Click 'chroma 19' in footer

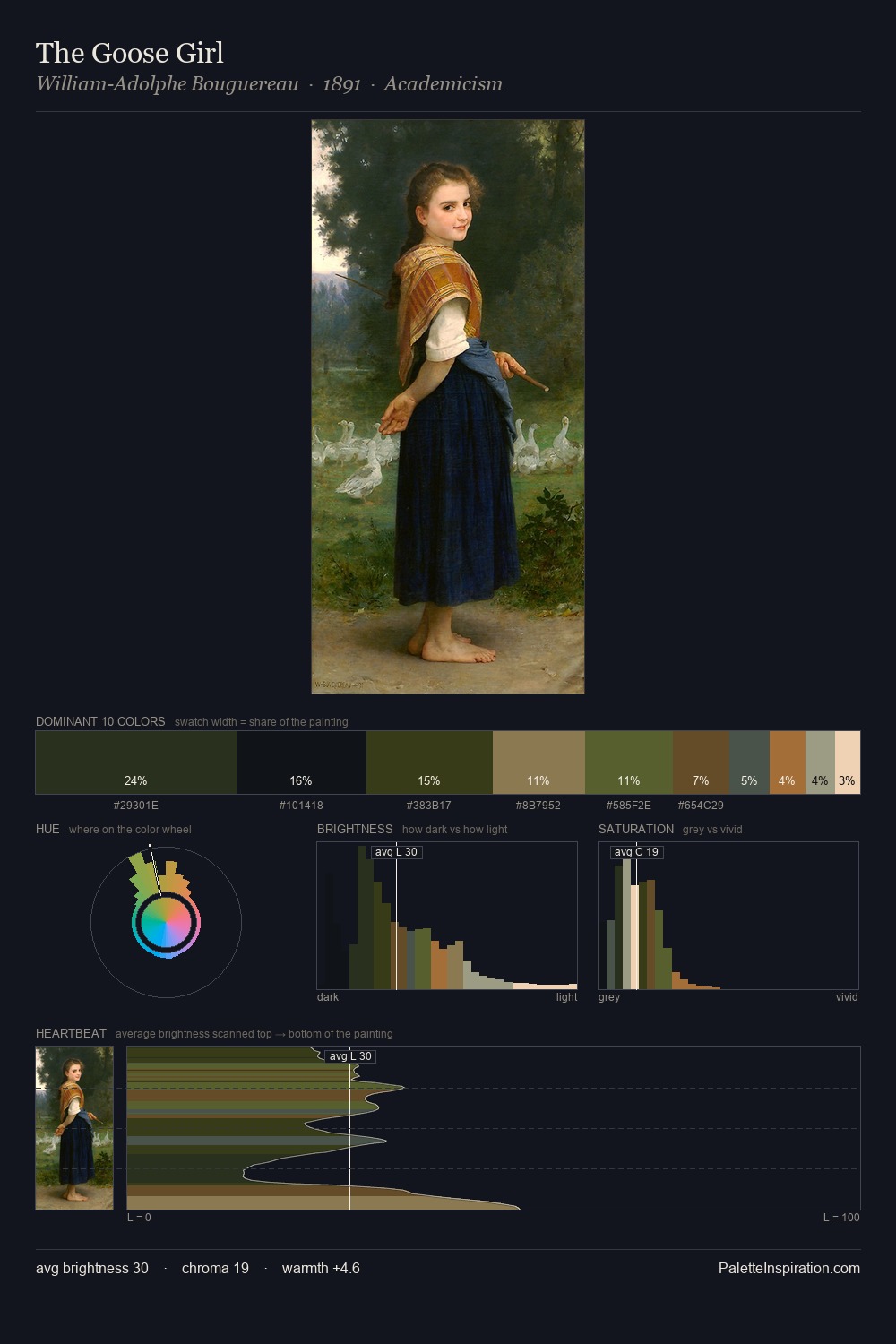click(x=215, y=1269)
